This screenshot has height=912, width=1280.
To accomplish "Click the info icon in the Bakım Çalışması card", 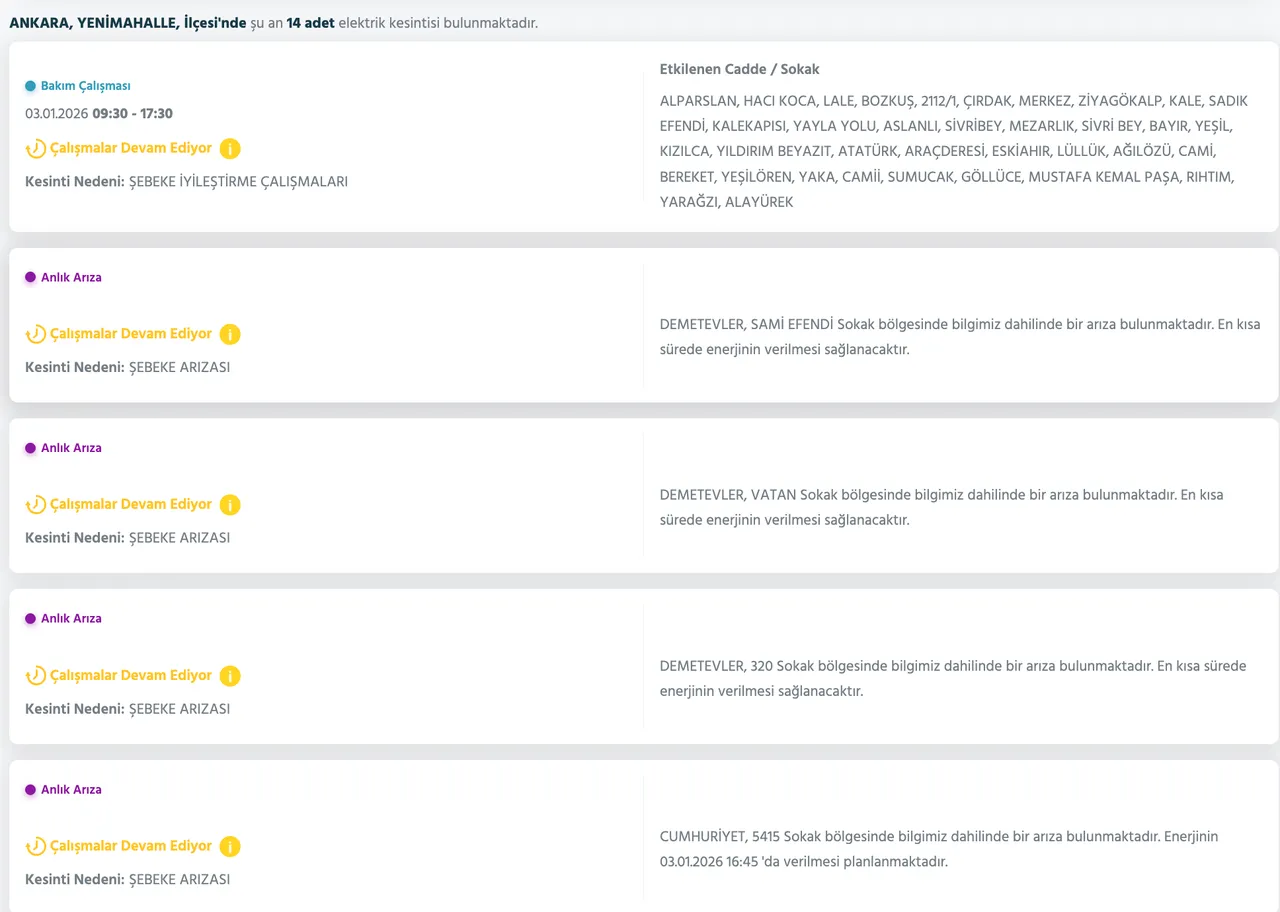I will [x=229, y=149].
